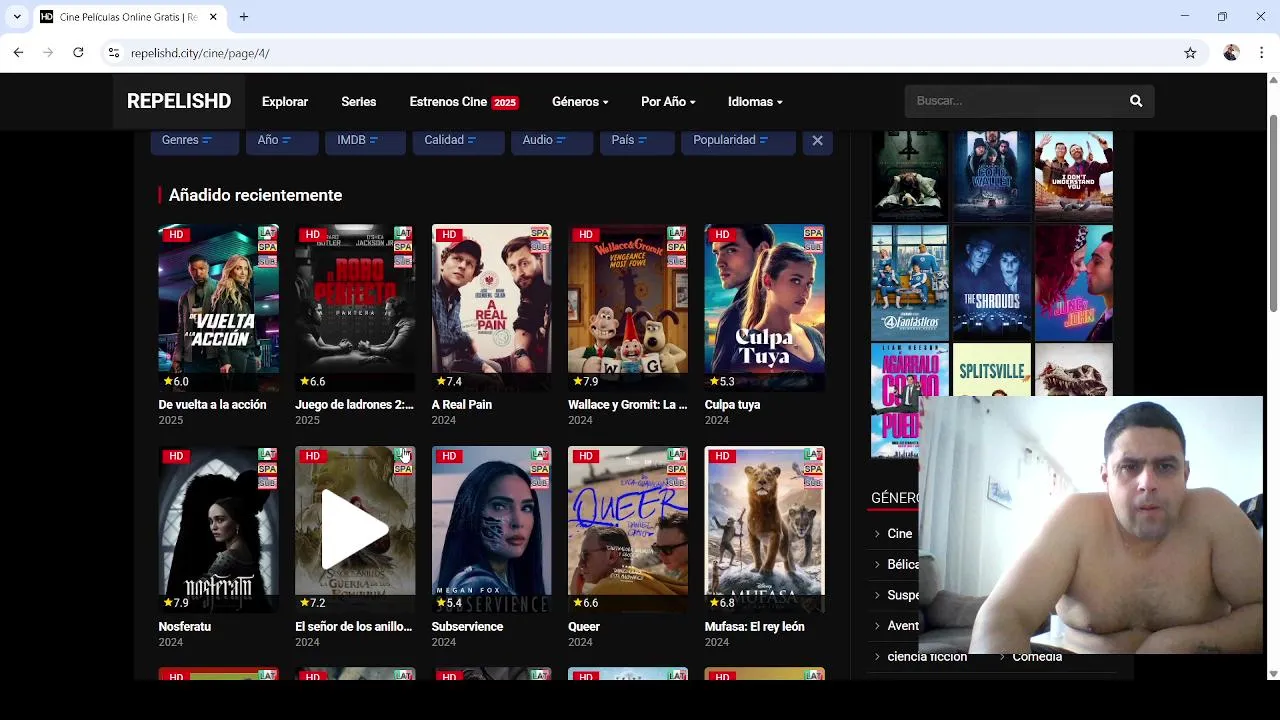Image resolution: width=1280 pixels, height=720 pixels.
Task: Click the Añadido recientemente heading
Action: 255,195
